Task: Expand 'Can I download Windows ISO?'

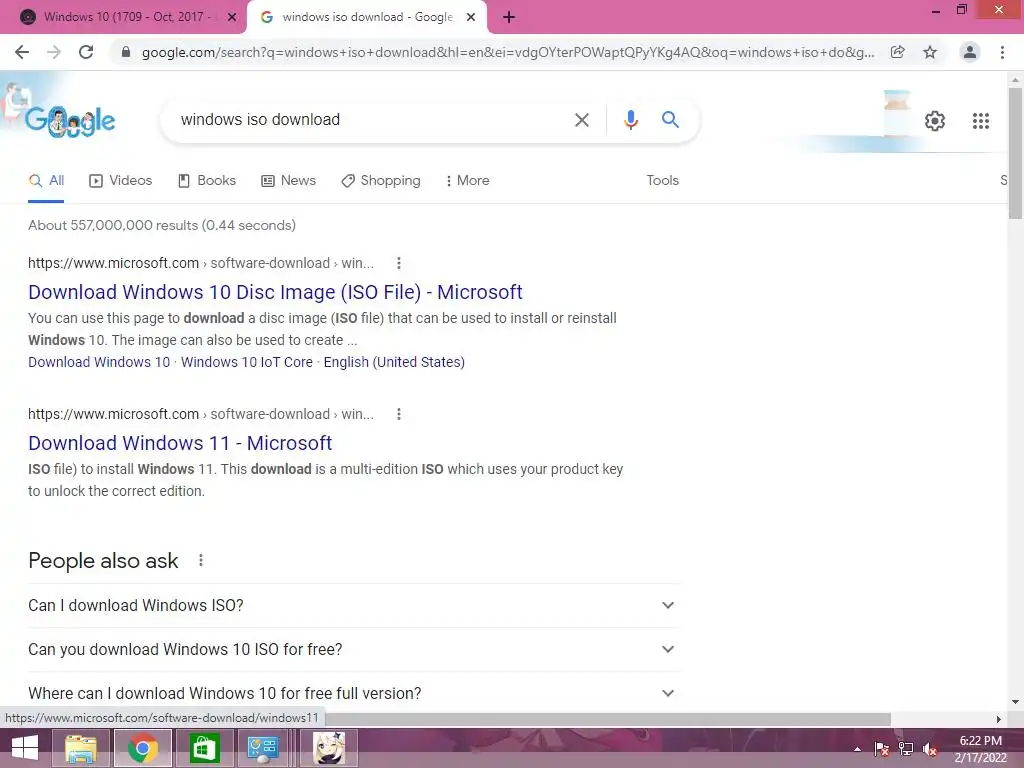Action: coord(353,605)
